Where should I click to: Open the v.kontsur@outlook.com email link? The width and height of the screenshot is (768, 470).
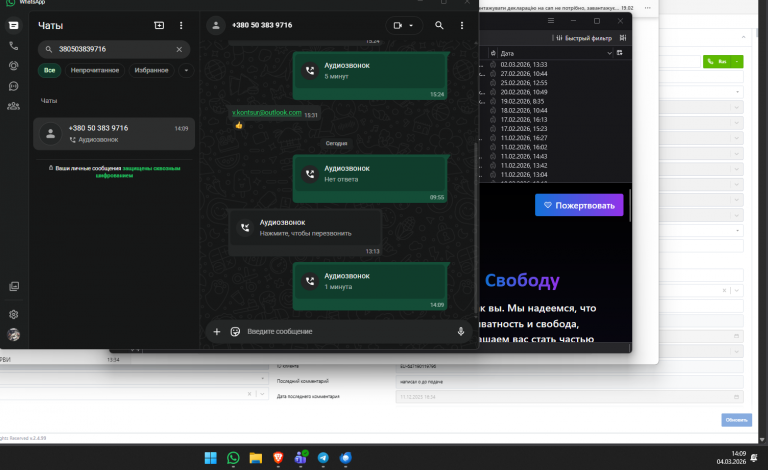pos(266,113)
